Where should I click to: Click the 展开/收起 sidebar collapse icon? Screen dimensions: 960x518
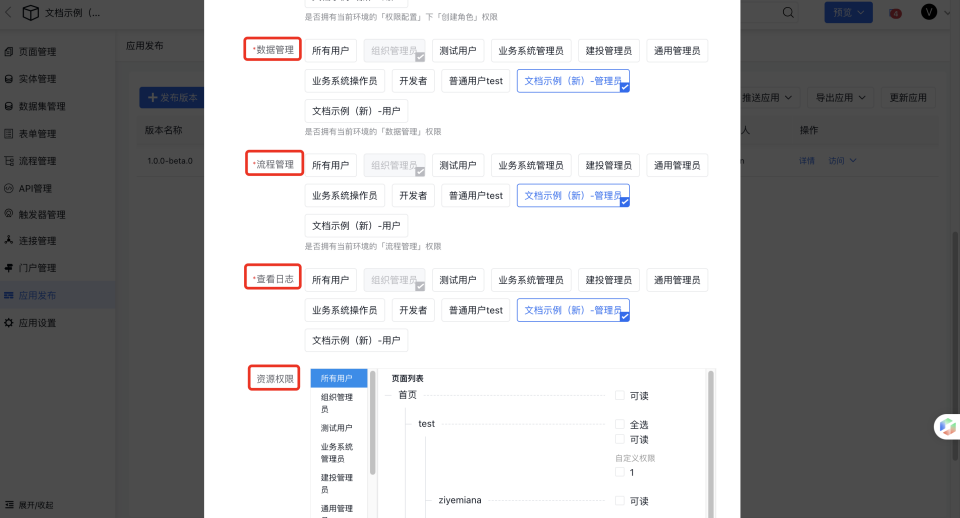click(9, 505)
